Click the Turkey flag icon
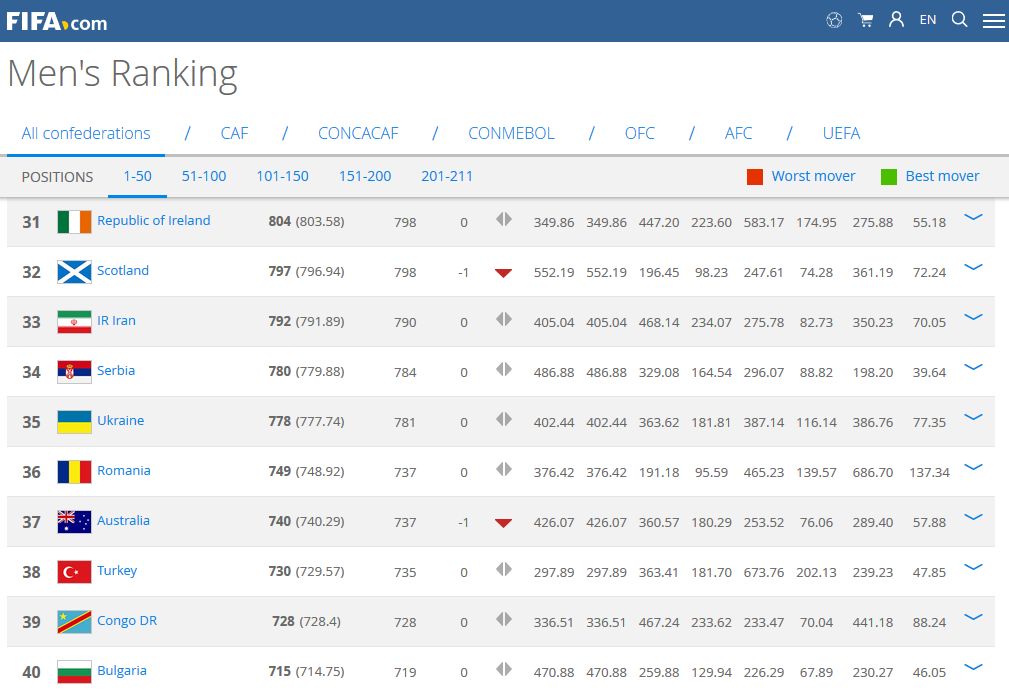This screenshot has width=1009, height=696. pos(74,572)
